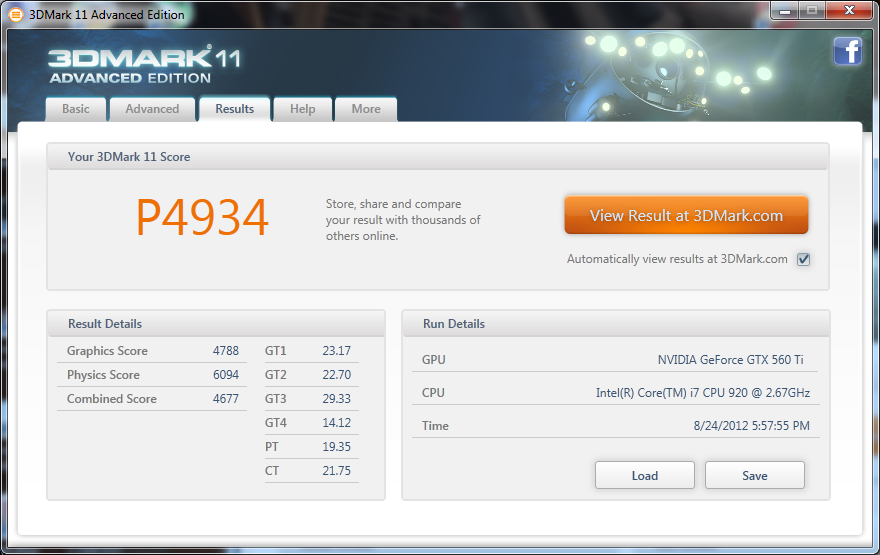Click the time 8/24/2012 5:57:55 PM
The image size is (880, 555).
coord(751,426)
